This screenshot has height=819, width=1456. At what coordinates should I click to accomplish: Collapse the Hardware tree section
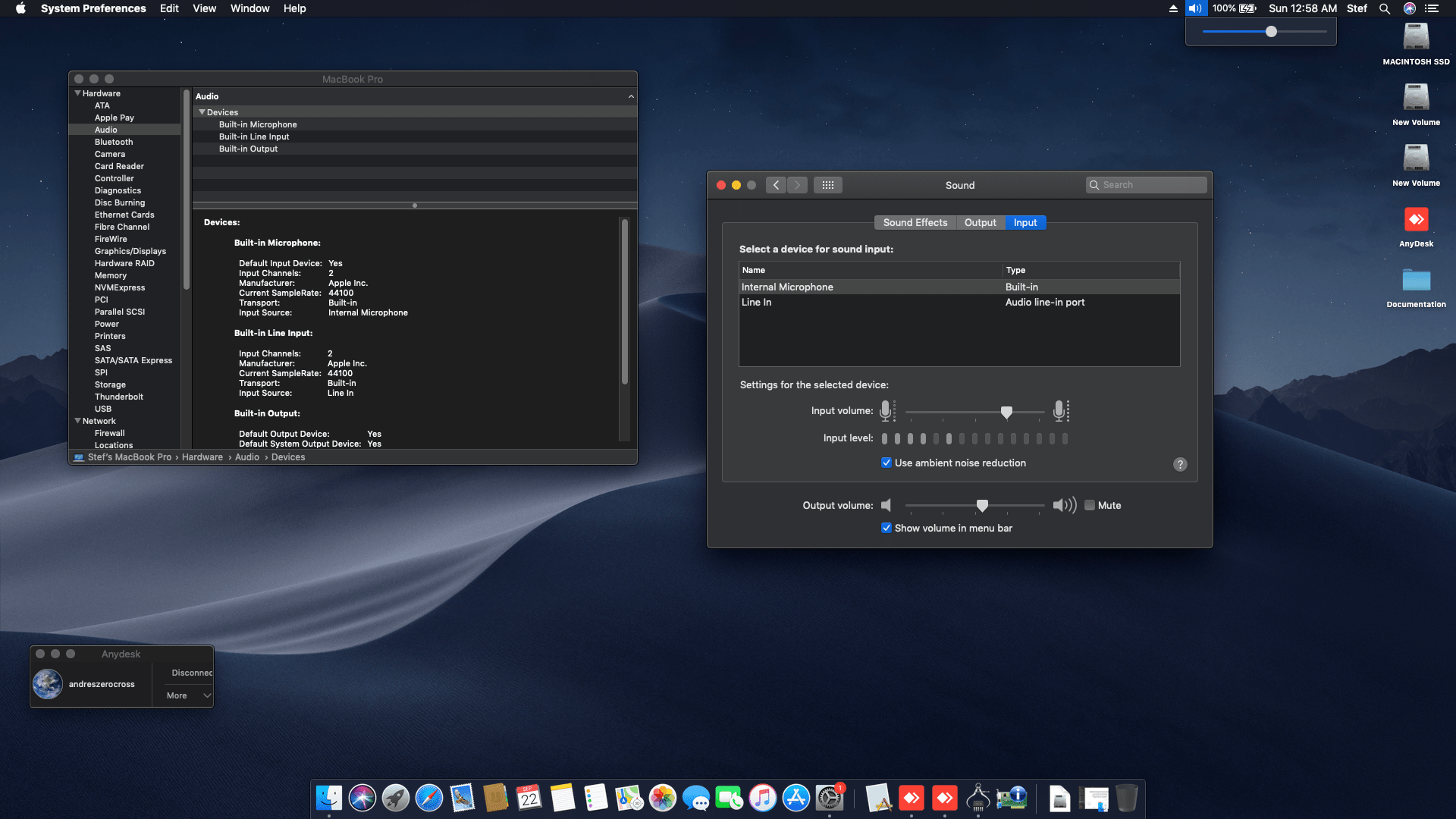pyautogui.click(x=77, y=93)
